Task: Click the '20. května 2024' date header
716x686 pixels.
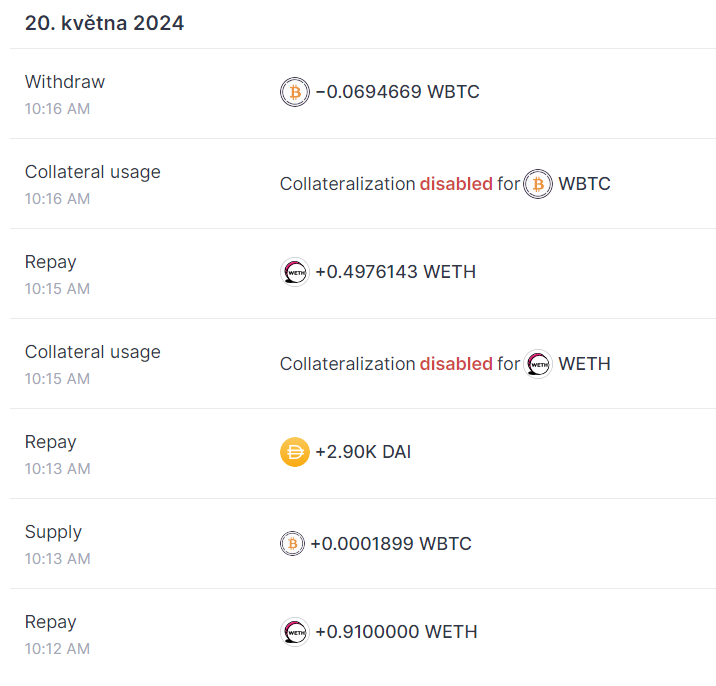Action: click(104, 23)
